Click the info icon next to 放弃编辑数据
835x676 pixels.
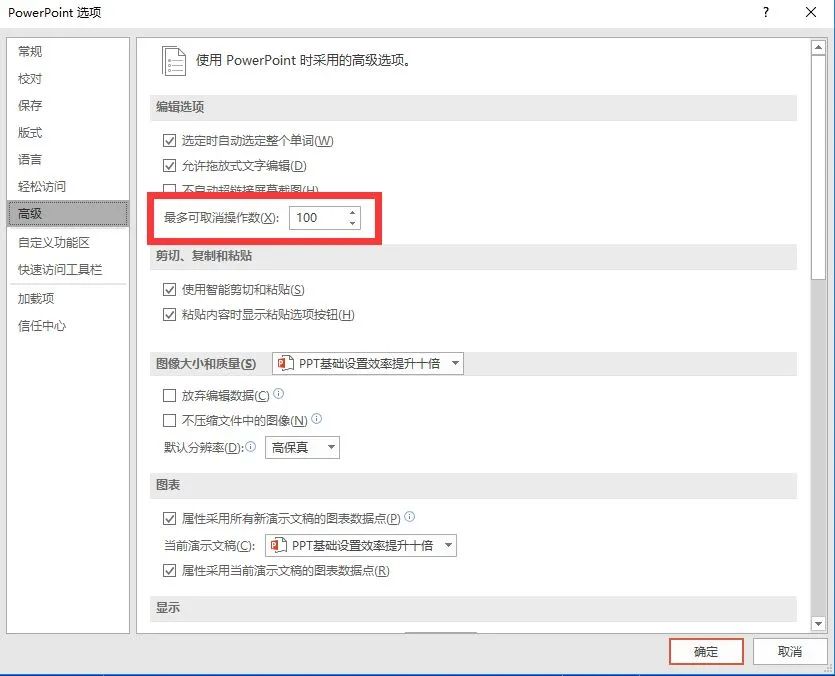(280, 395)
